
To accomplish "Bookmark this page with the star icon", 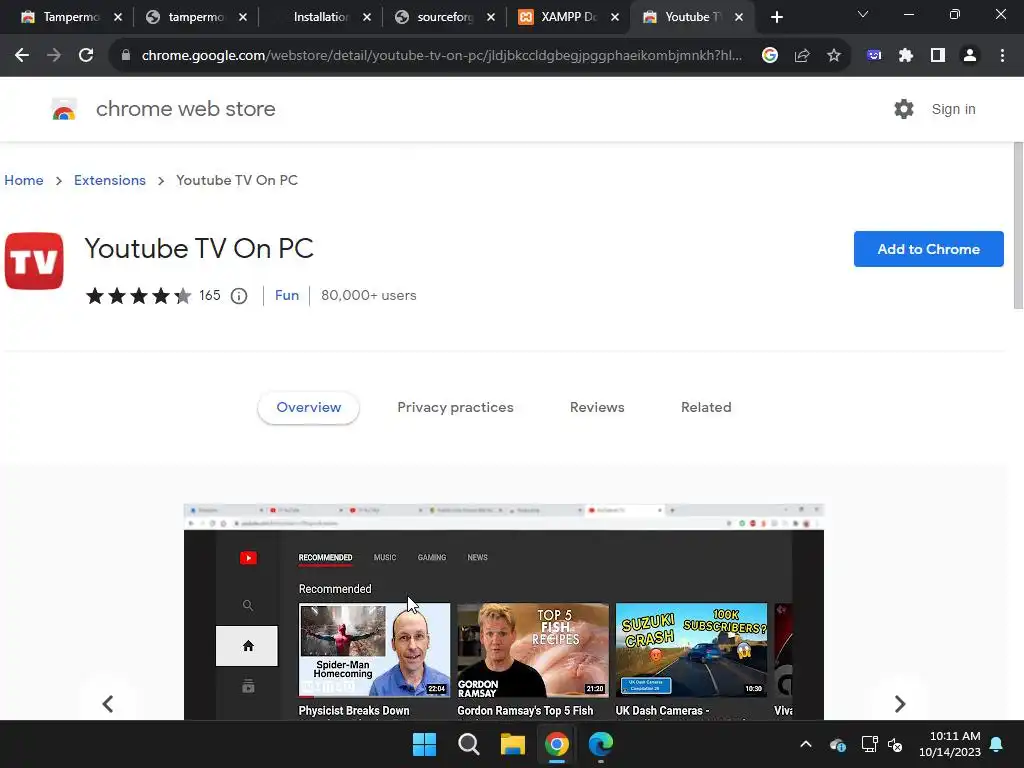I will point(834,56).
